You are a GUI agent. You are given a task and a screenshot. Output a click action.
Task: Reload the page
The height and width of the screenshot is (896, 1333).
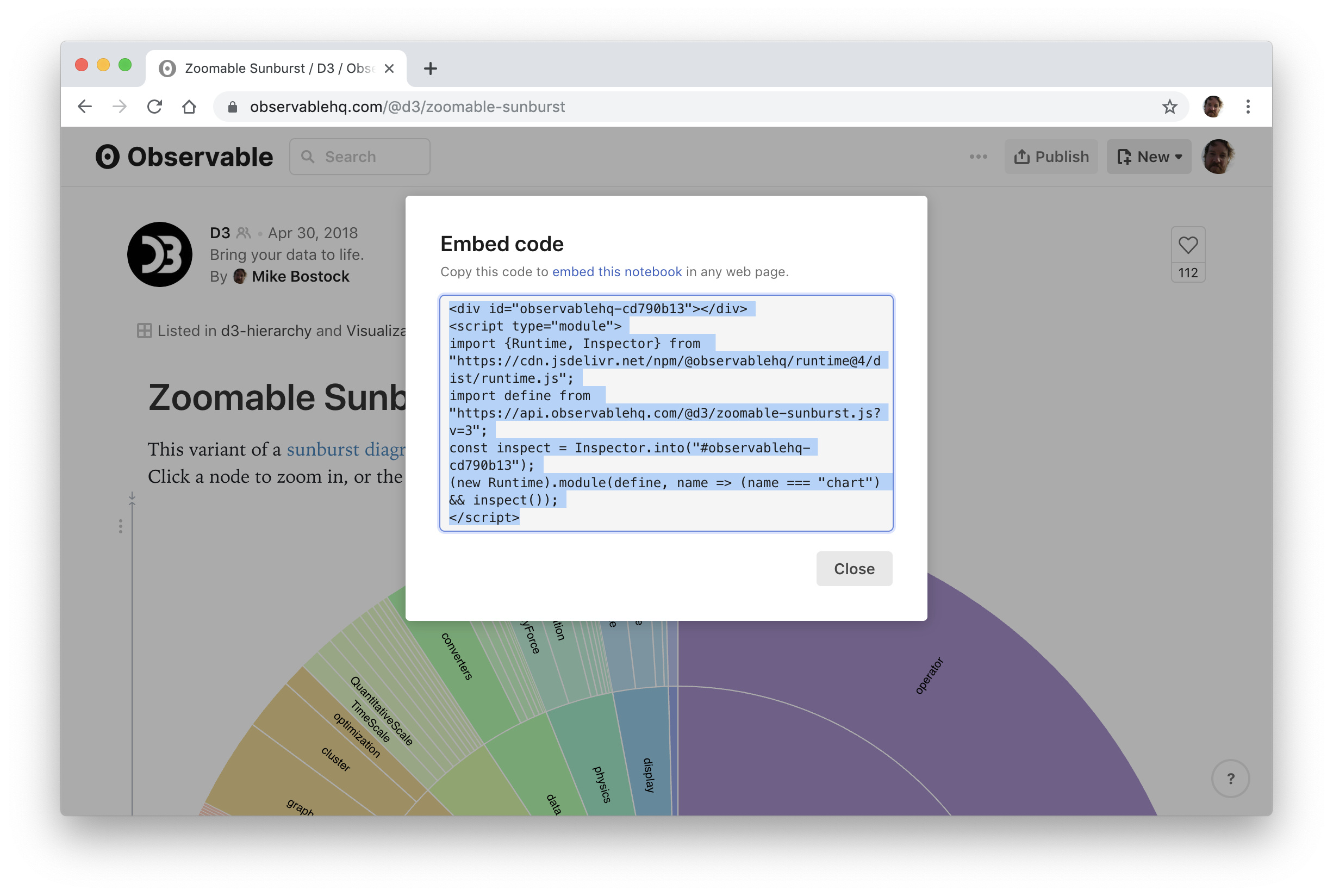(x=154, y=107)
